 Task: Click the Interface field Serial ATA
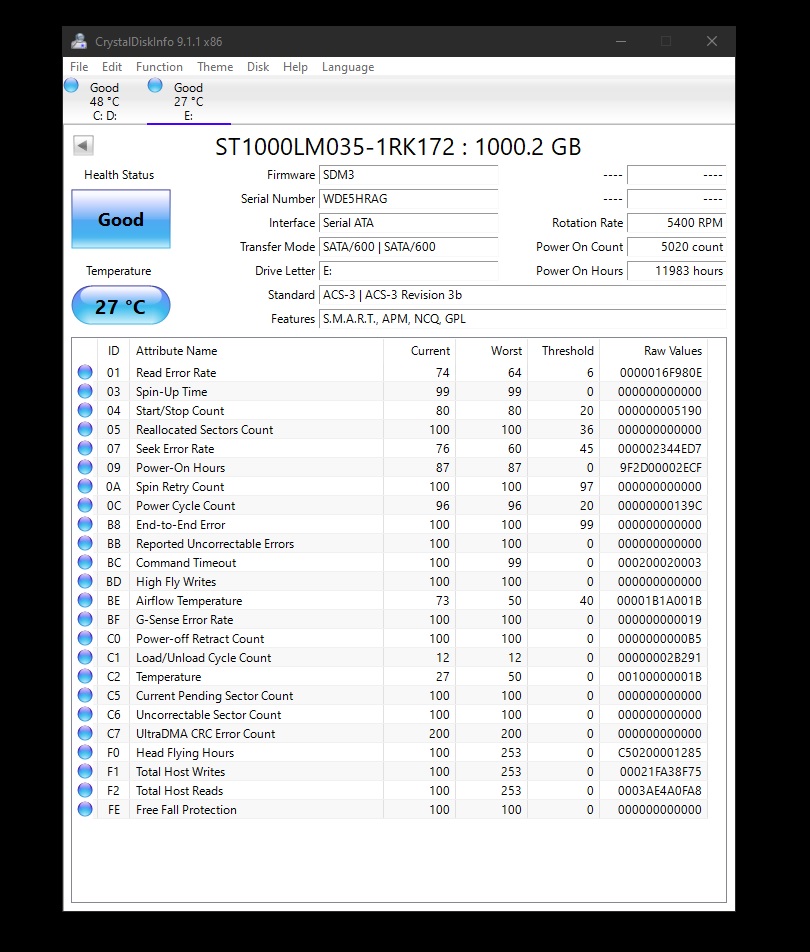[x=409, y=223]
